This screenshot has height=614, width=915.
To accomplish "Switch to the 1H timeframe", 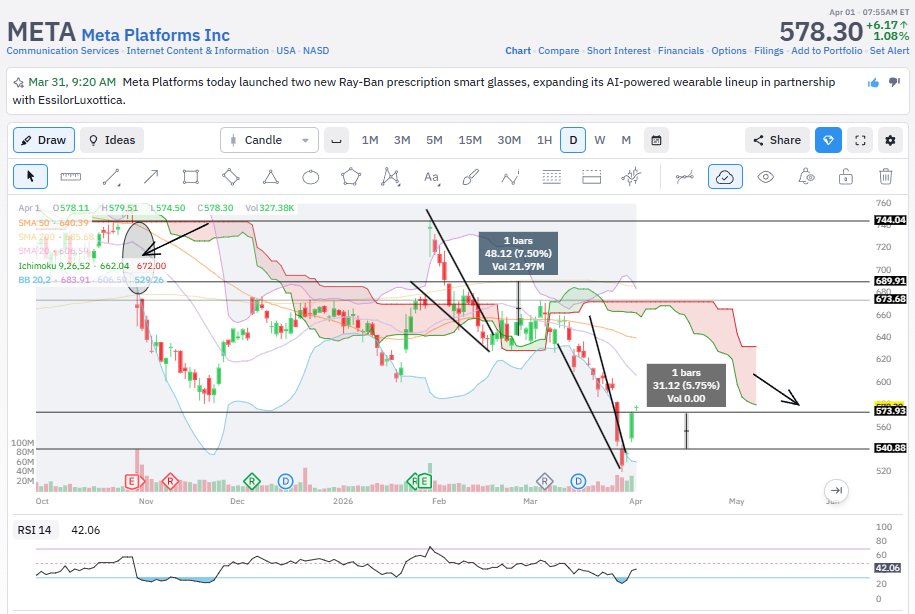I will (544, 140).
